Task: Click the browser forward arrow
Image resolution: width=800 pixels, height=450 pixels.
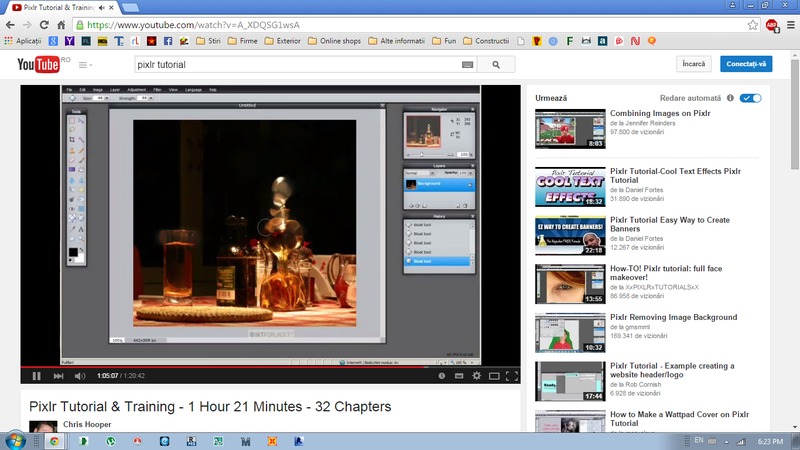Action: (x=27, y=25)
